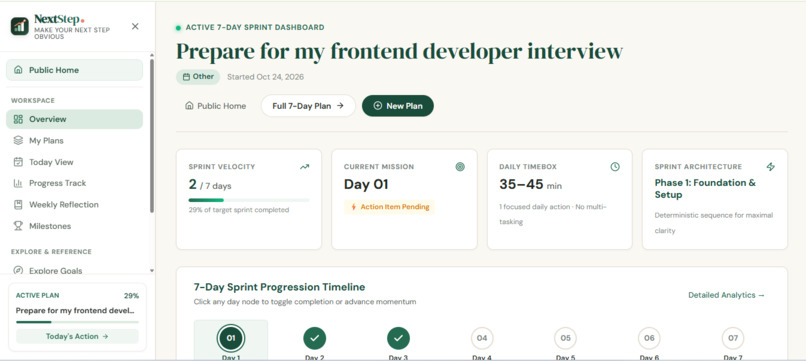
Task: Open Today's Action in active plan card
Action: click(77, 336)
